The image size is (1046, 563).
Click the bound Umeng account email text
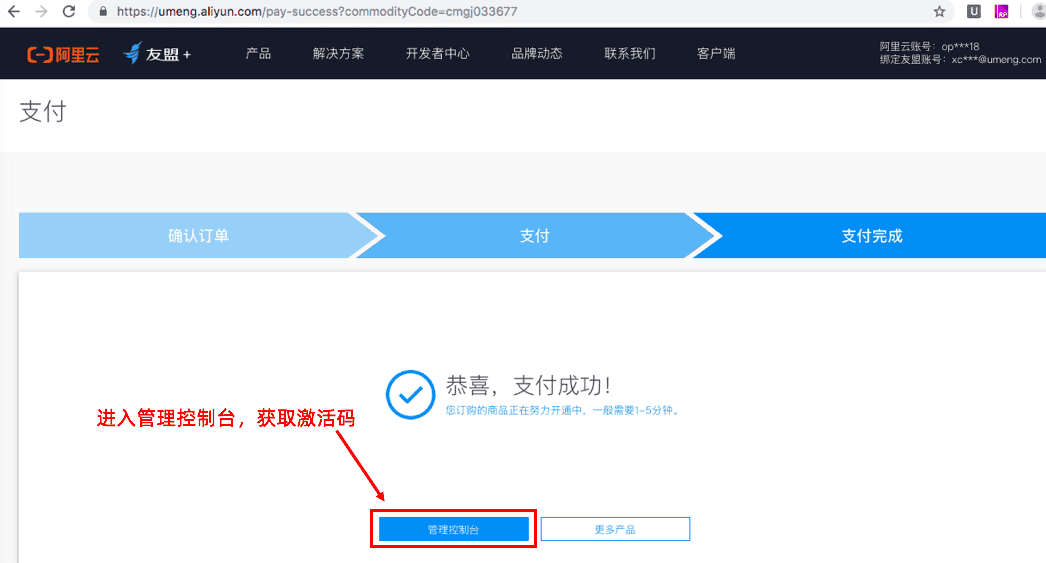(960, 59)
